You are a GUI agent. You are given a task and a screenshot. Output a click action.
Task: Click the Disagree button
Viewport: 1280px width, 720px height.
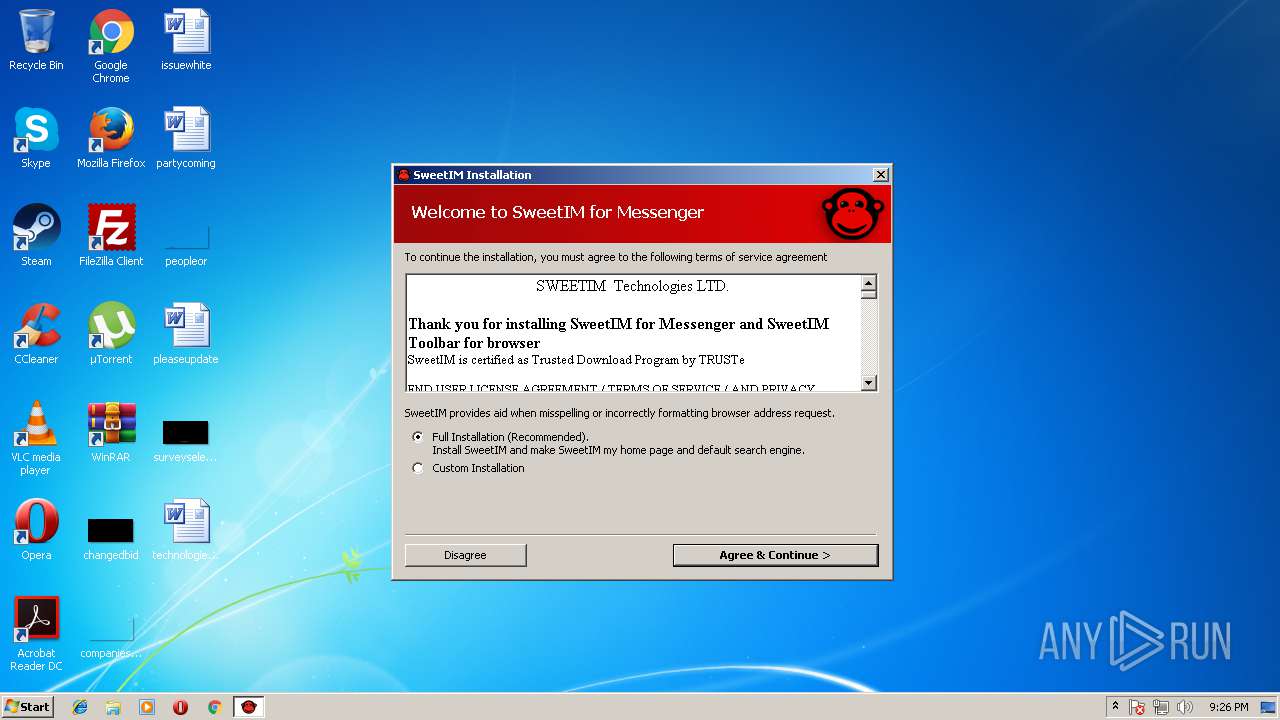pyautogui.click(x=465, y=555)
